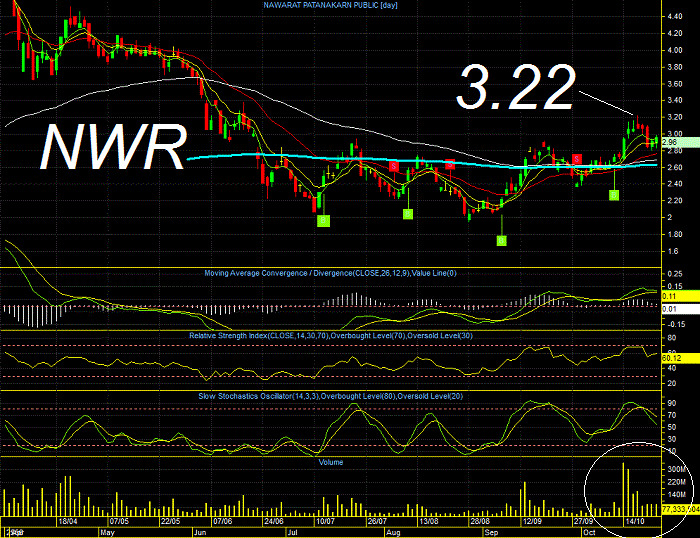Click the Volume panel title
This screenshot has width=700, height=538.
point(331,463)
